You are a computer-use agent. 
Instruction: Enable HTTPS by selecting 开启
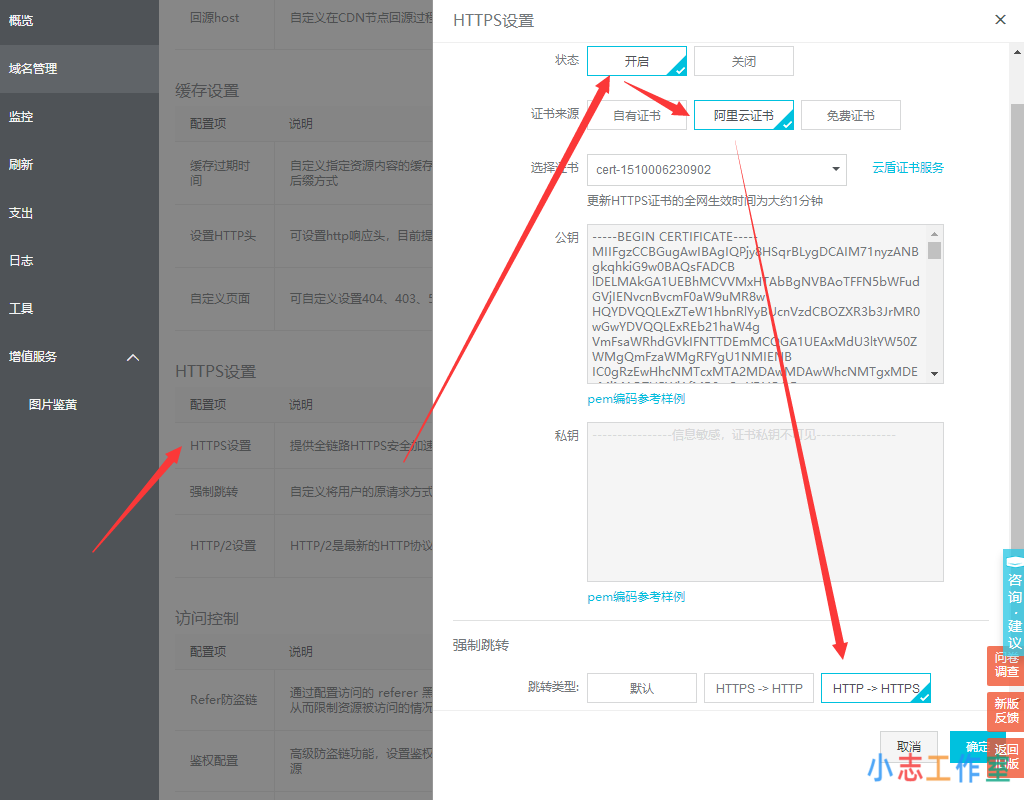point(637,61)
